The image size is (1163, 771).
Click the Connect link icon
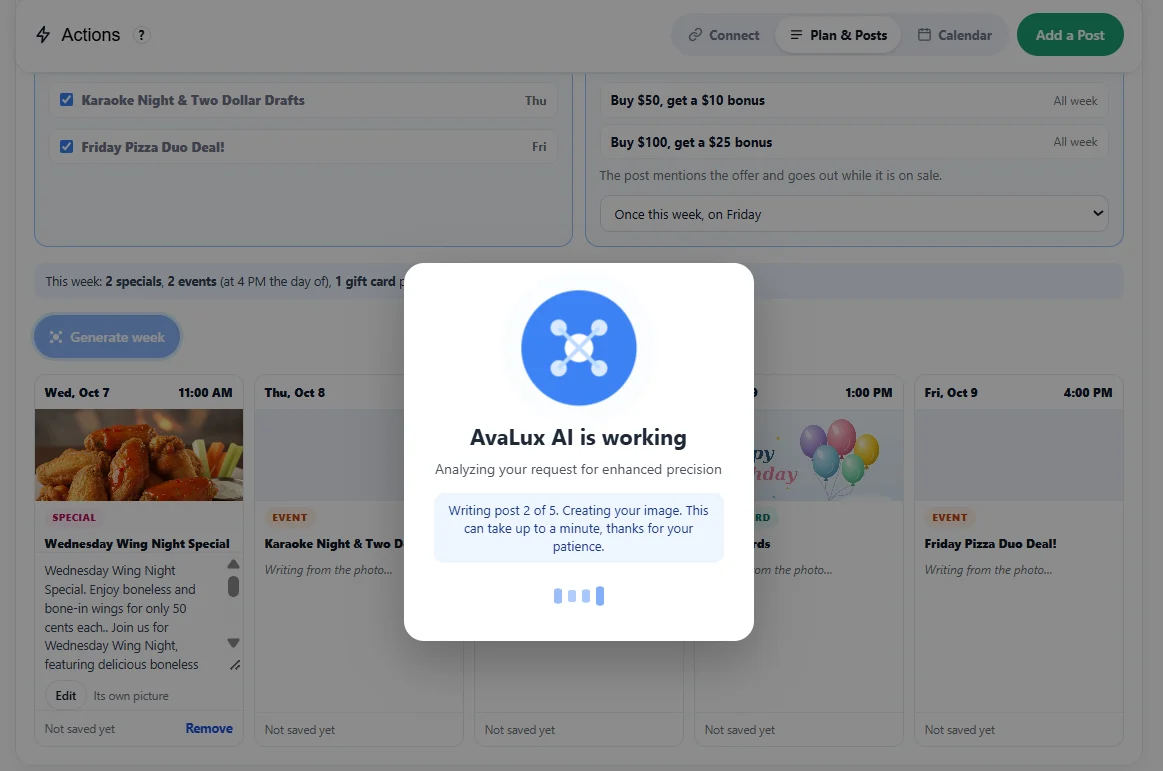(695, 35)
